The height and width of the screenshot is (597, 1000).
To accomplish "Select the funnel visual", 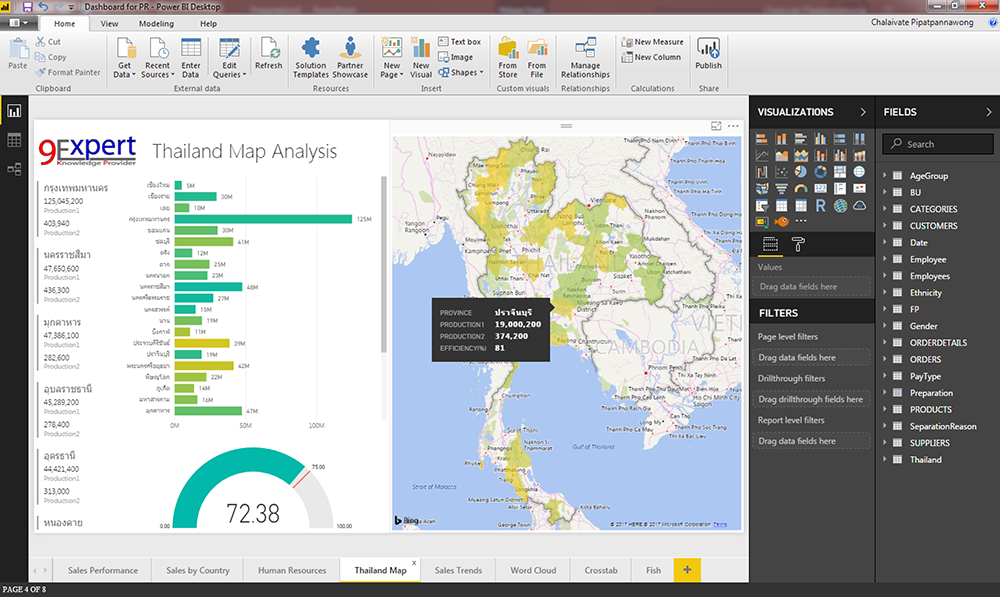I will pos(781,188).
